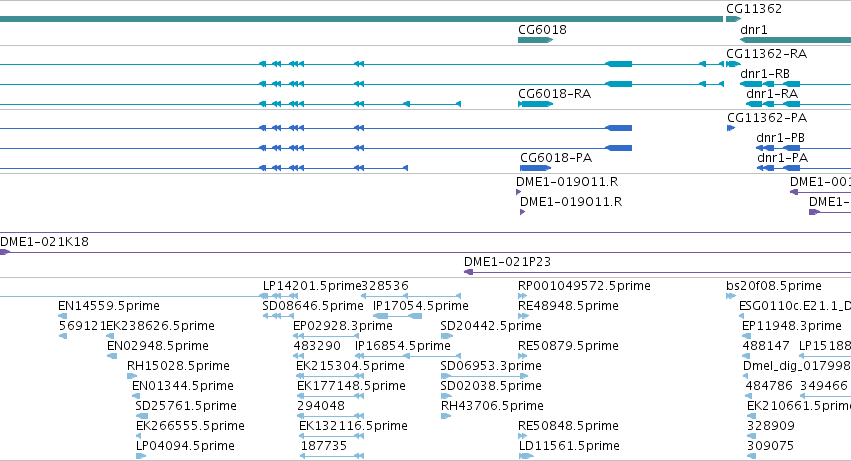Select the RE50879.5prime EST label
The height and width of the screenshot is (461, 851).
tap(568, 346)
